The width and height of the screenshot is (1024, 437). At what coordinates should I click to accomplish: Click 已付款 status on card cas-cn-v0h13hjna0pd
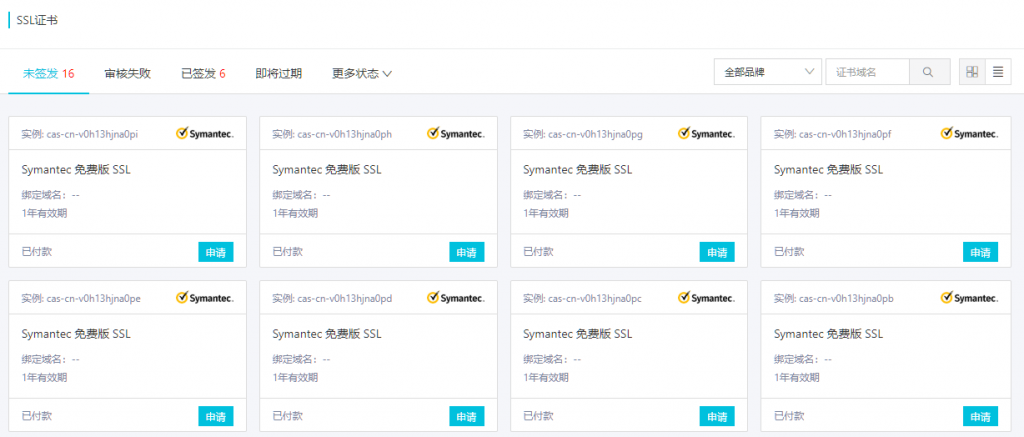click(x=287, y=415)
